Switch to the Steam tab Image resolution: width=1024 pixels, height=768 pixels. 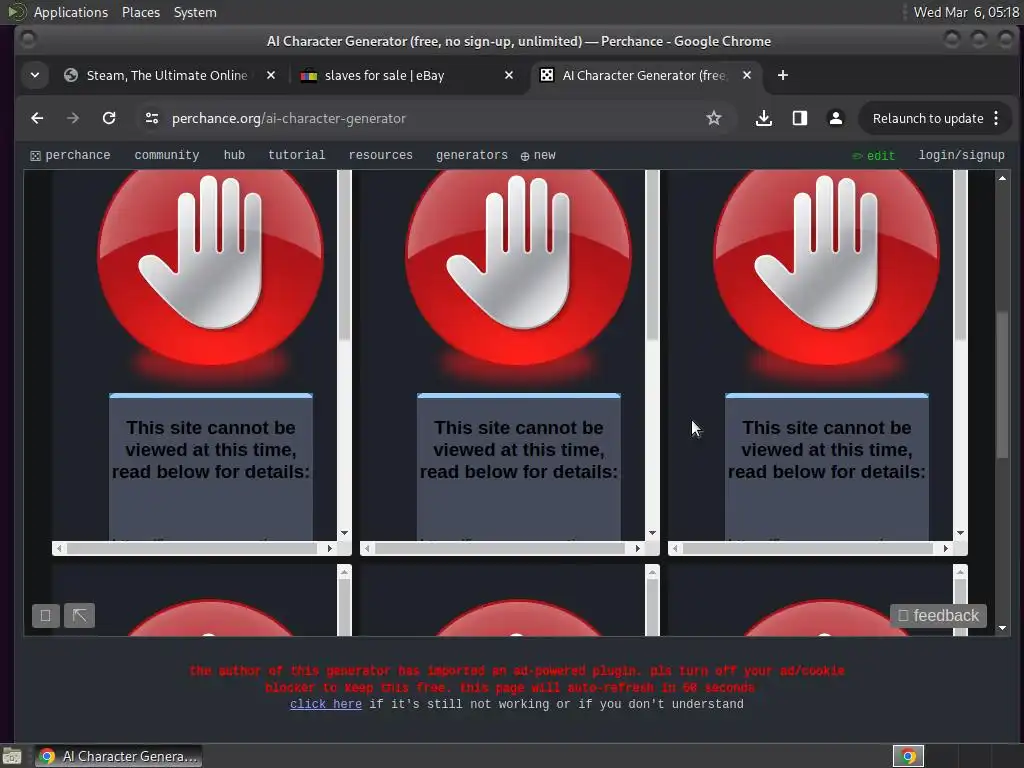coord(167,75)
